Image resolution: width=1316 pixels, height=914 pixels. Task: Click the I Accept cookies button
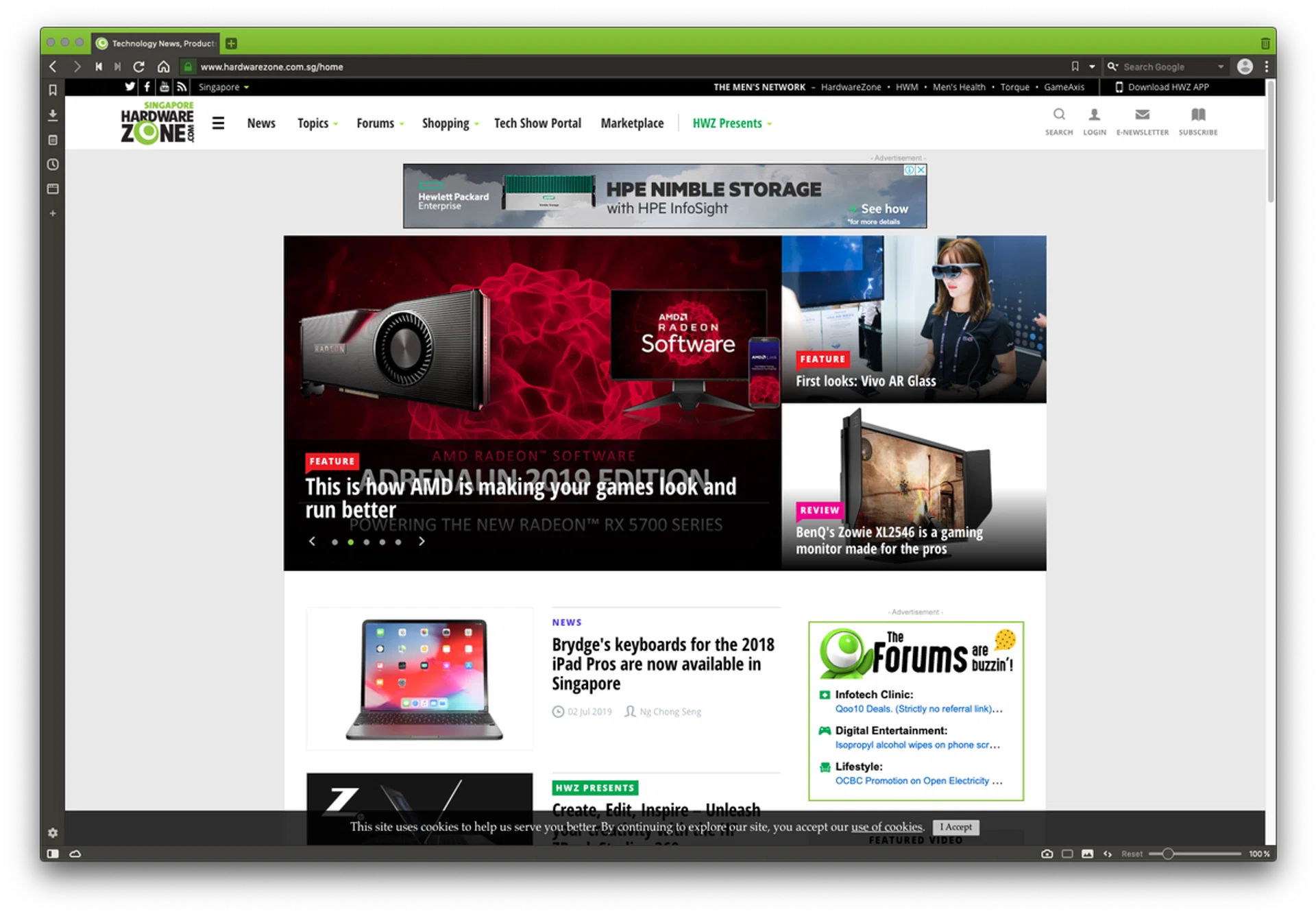click(955, 827)
